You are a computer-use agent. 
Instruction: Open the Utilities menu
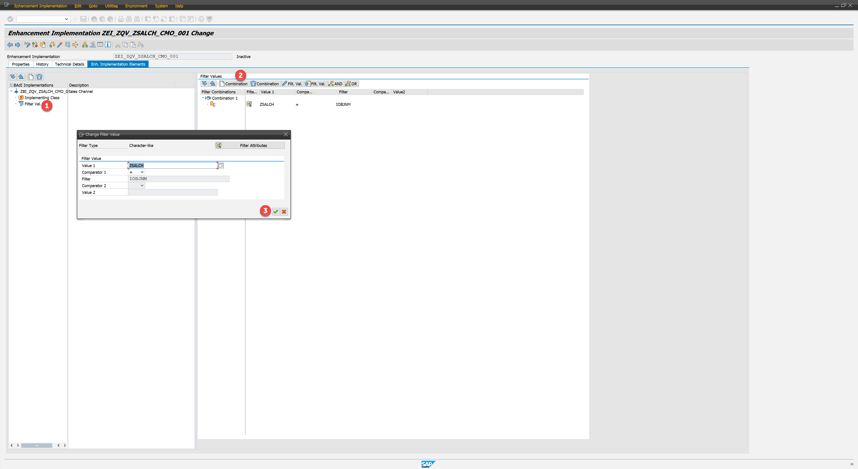[x=111, y=6]
